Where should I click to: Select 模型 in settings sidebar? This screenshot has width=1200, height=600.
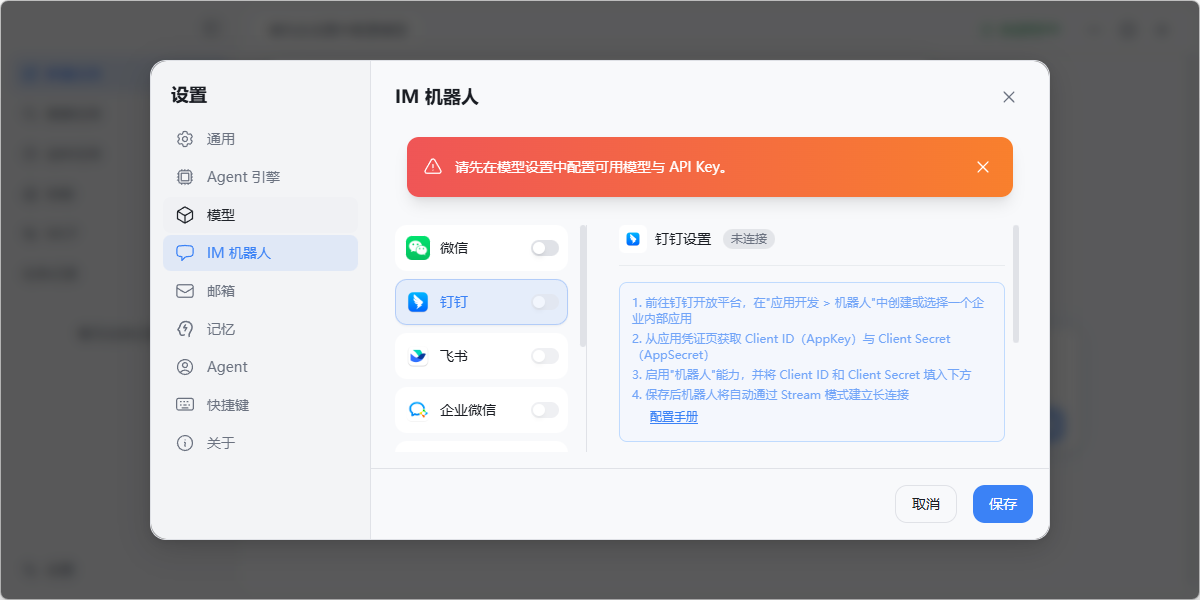click(220, 215)
